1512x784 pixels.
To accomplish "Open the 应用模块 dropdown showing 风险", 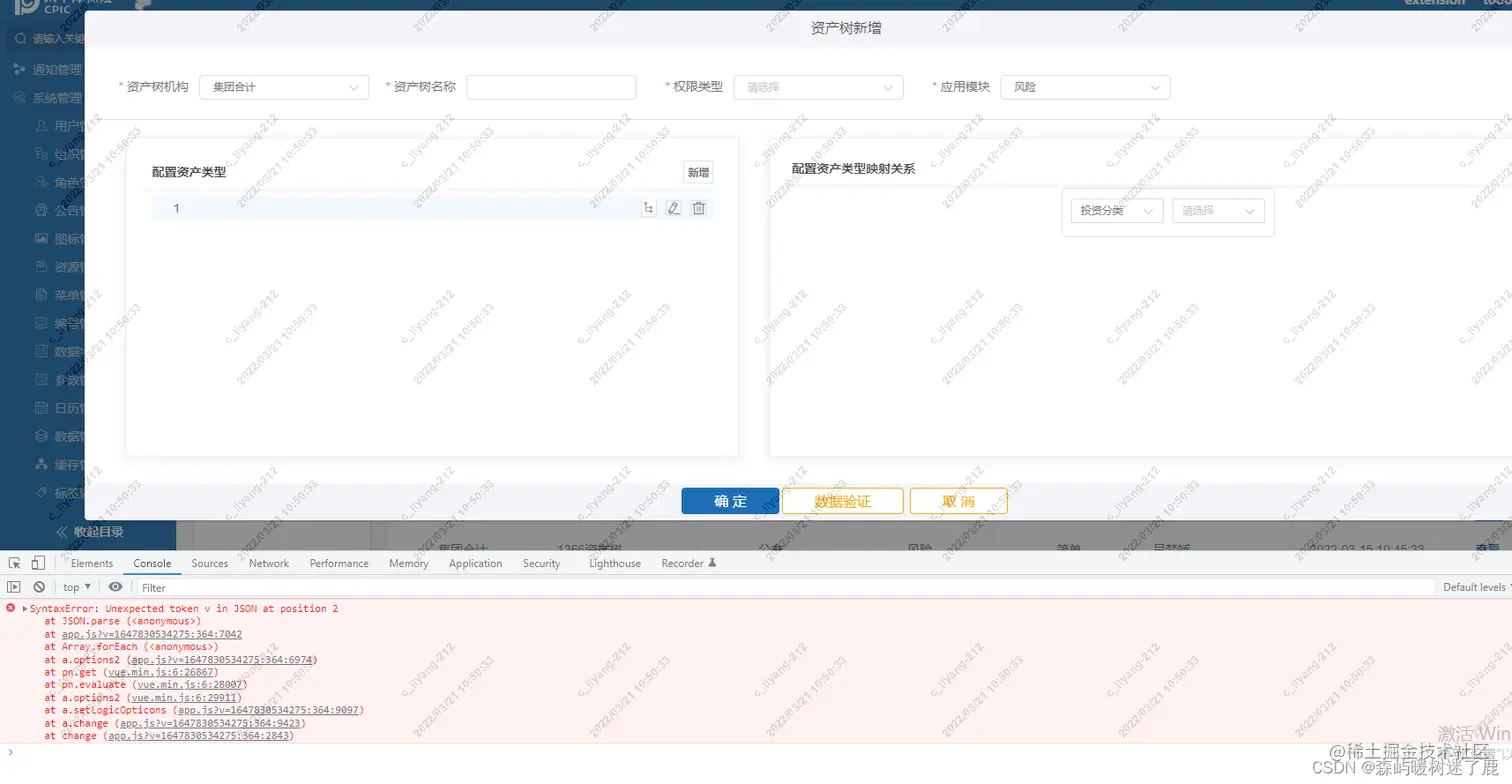I will [x=1085, y=87].
